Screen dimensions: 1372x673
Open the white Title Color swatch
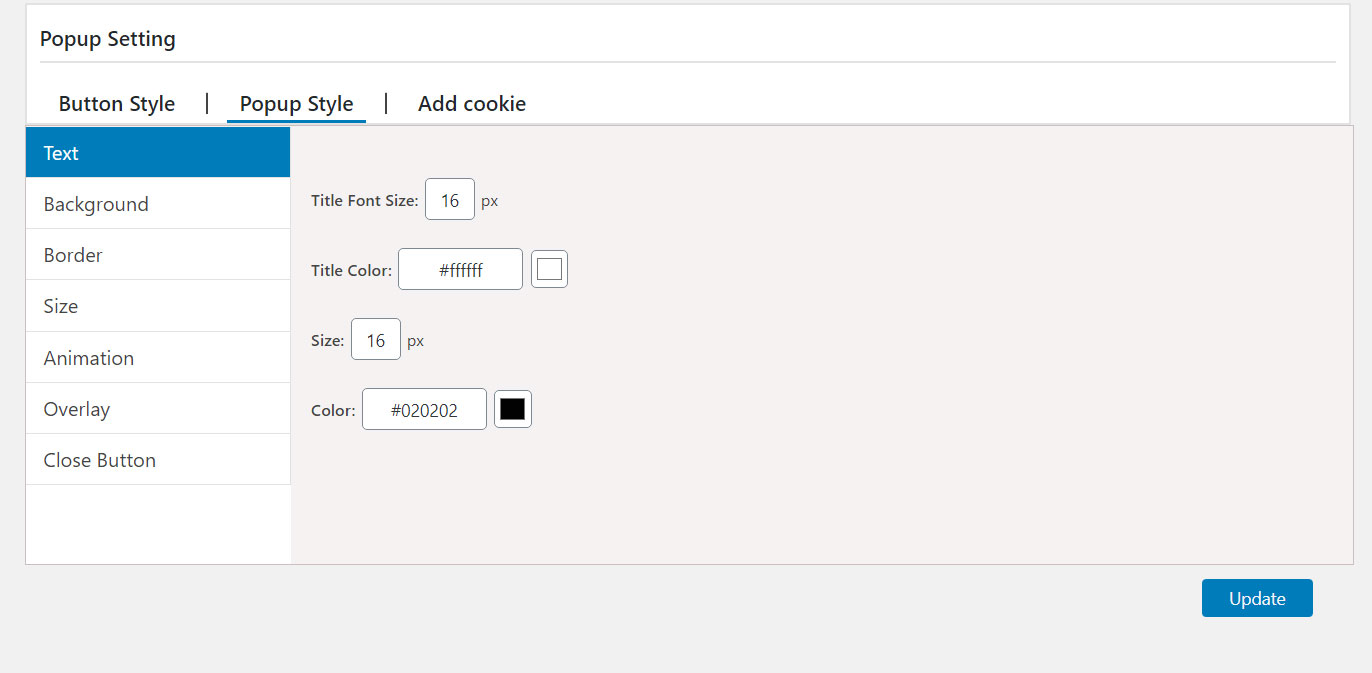point(549,269)
